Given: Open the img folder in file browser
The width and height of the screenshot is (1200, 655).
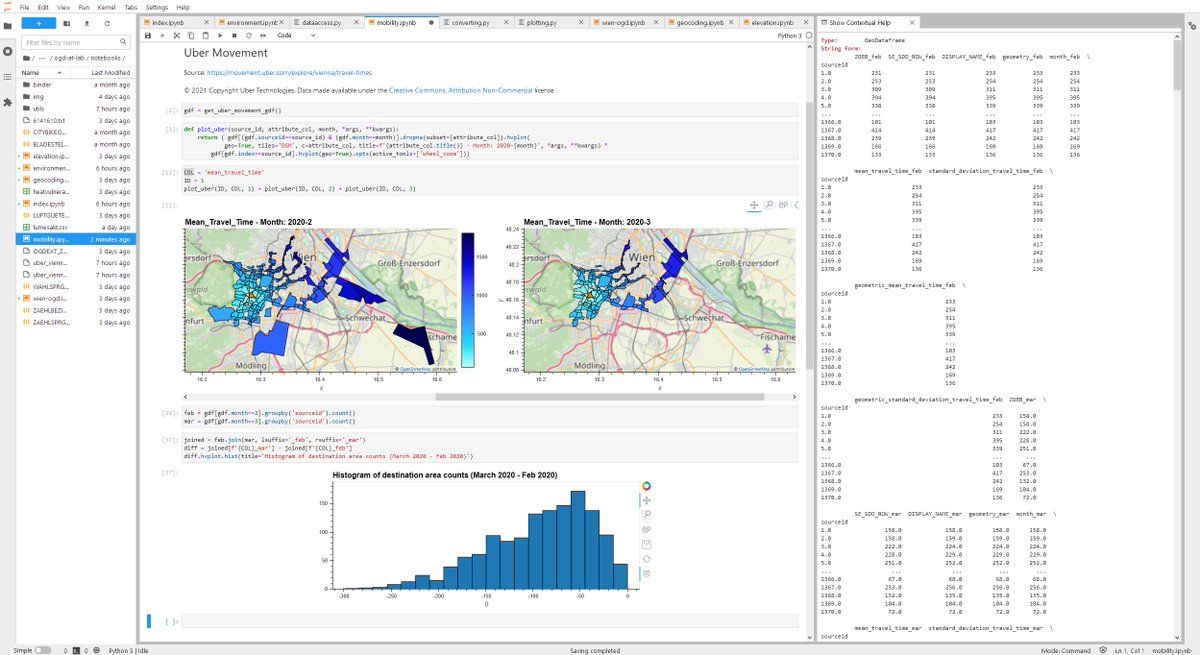Looking at the screenshot, I should [x=76, y=97].
